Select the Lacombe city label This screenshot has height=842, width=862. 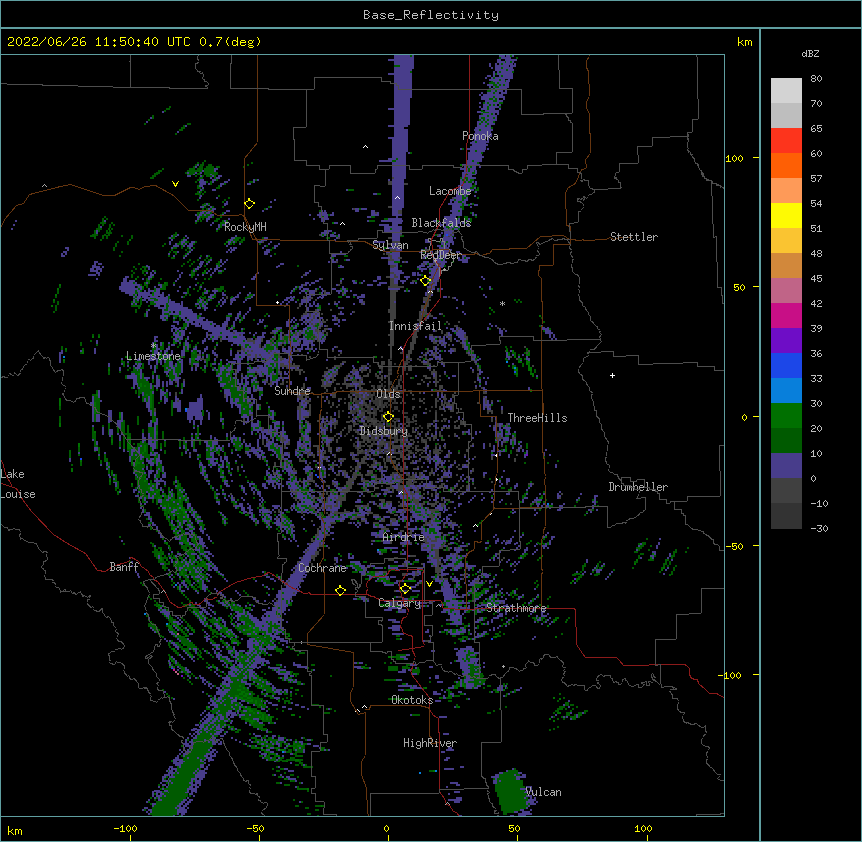click(x=450, y=191)
